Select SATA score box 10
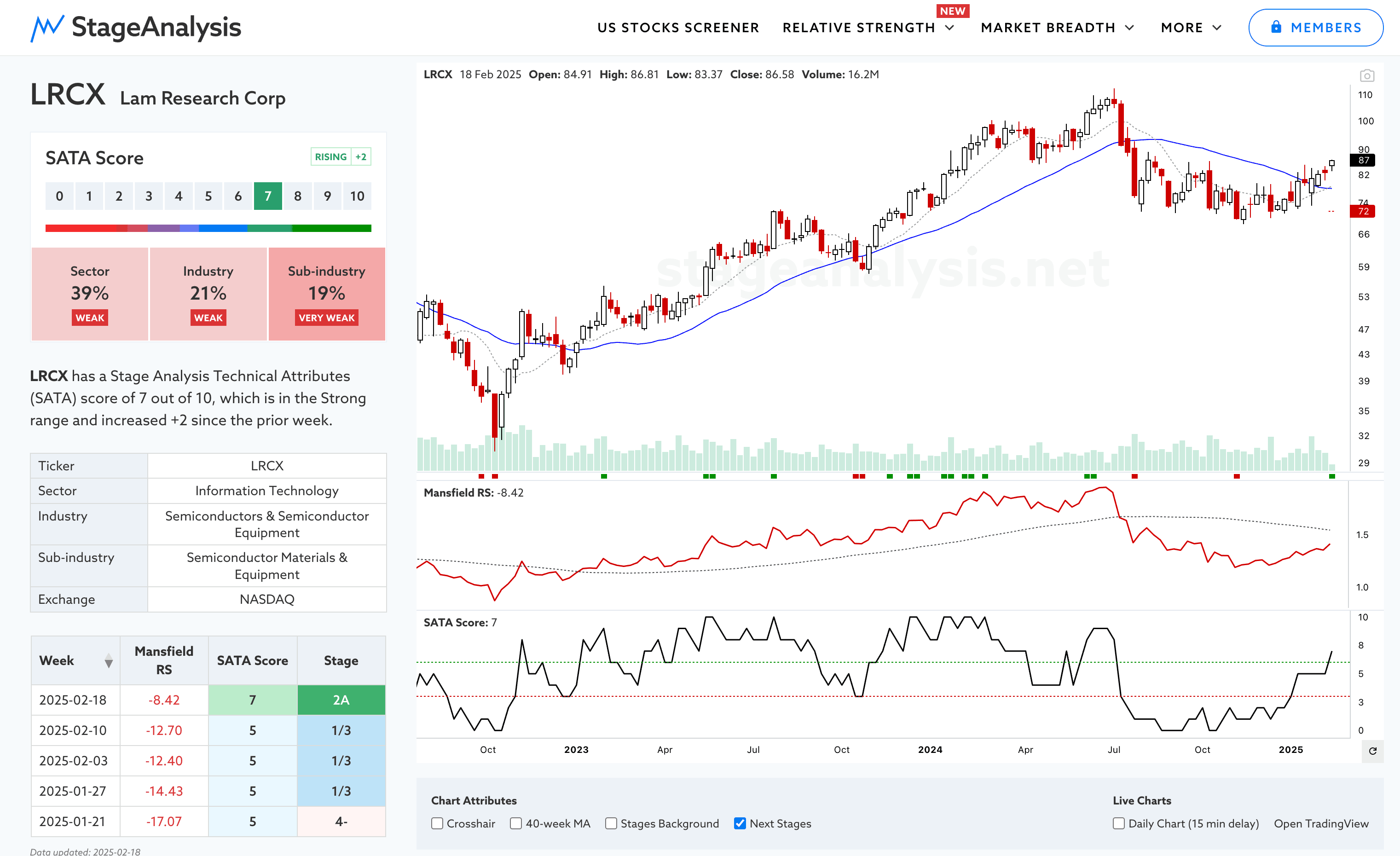The height and width of the screenshot is (856, 1400). click(x=357, y=196)
